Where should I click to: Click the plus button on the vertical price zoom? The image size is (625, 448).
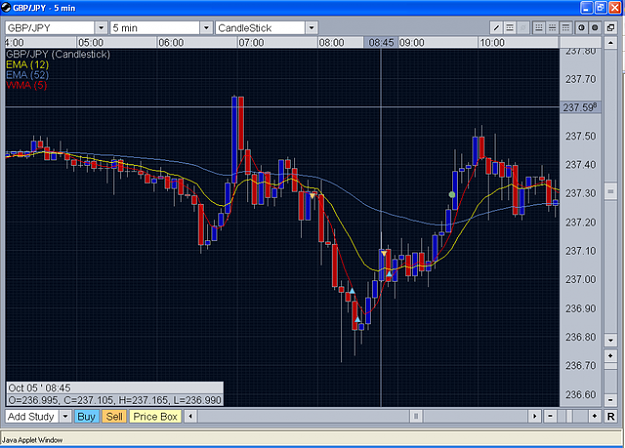pyautogui.click(x=611, y=355)
